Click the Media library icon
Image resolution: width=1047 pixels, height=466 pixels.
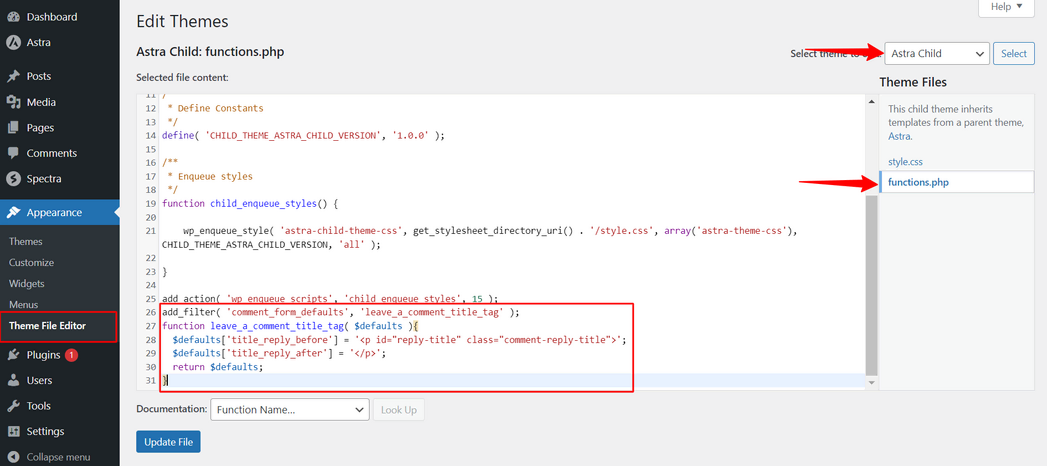pos(14,102)
